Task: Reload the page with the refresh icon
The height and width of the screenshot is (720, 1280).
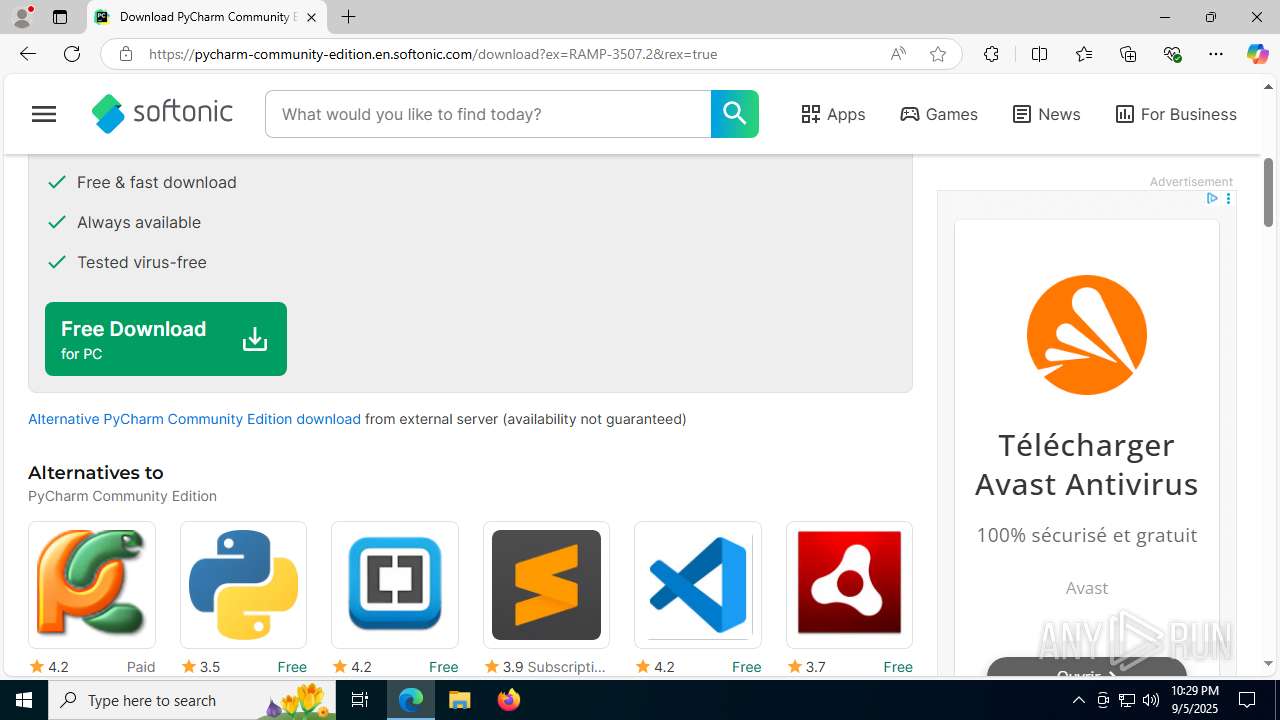Action: [72, 54]
